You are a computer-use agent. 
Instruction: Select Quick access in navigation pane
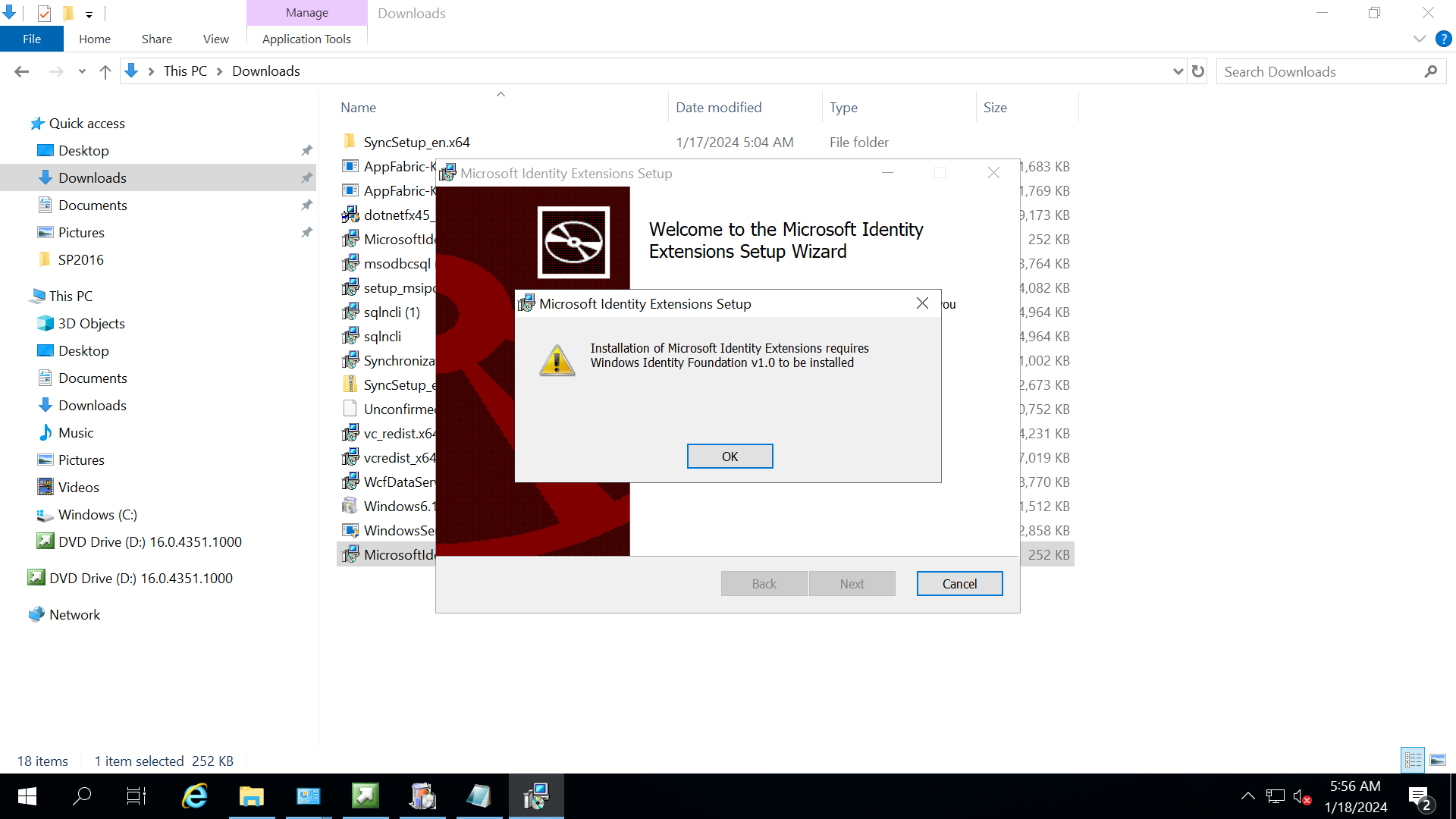pos(86,124)
